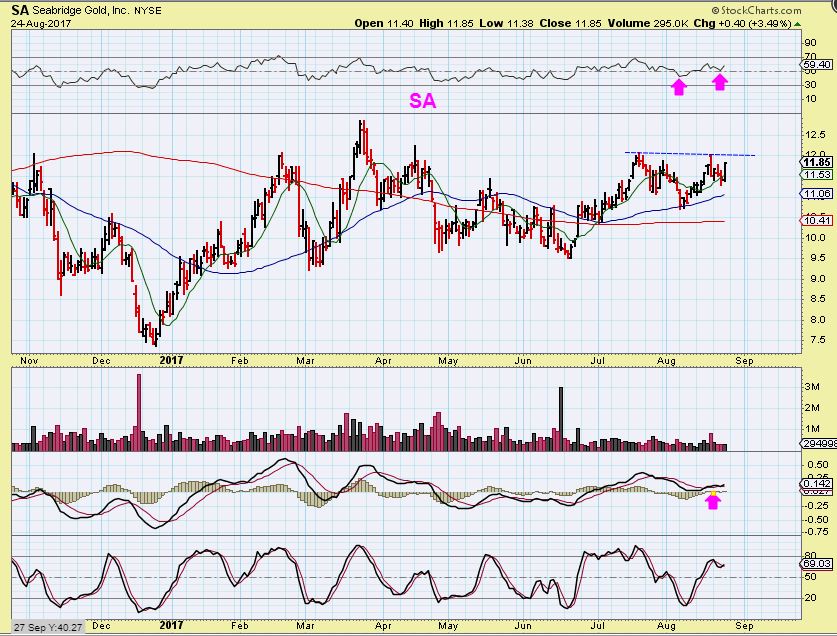This screenshot has width=837, height=636.
Task: Select the 10 label on RSI axis
Action: (x=811, y=98)
